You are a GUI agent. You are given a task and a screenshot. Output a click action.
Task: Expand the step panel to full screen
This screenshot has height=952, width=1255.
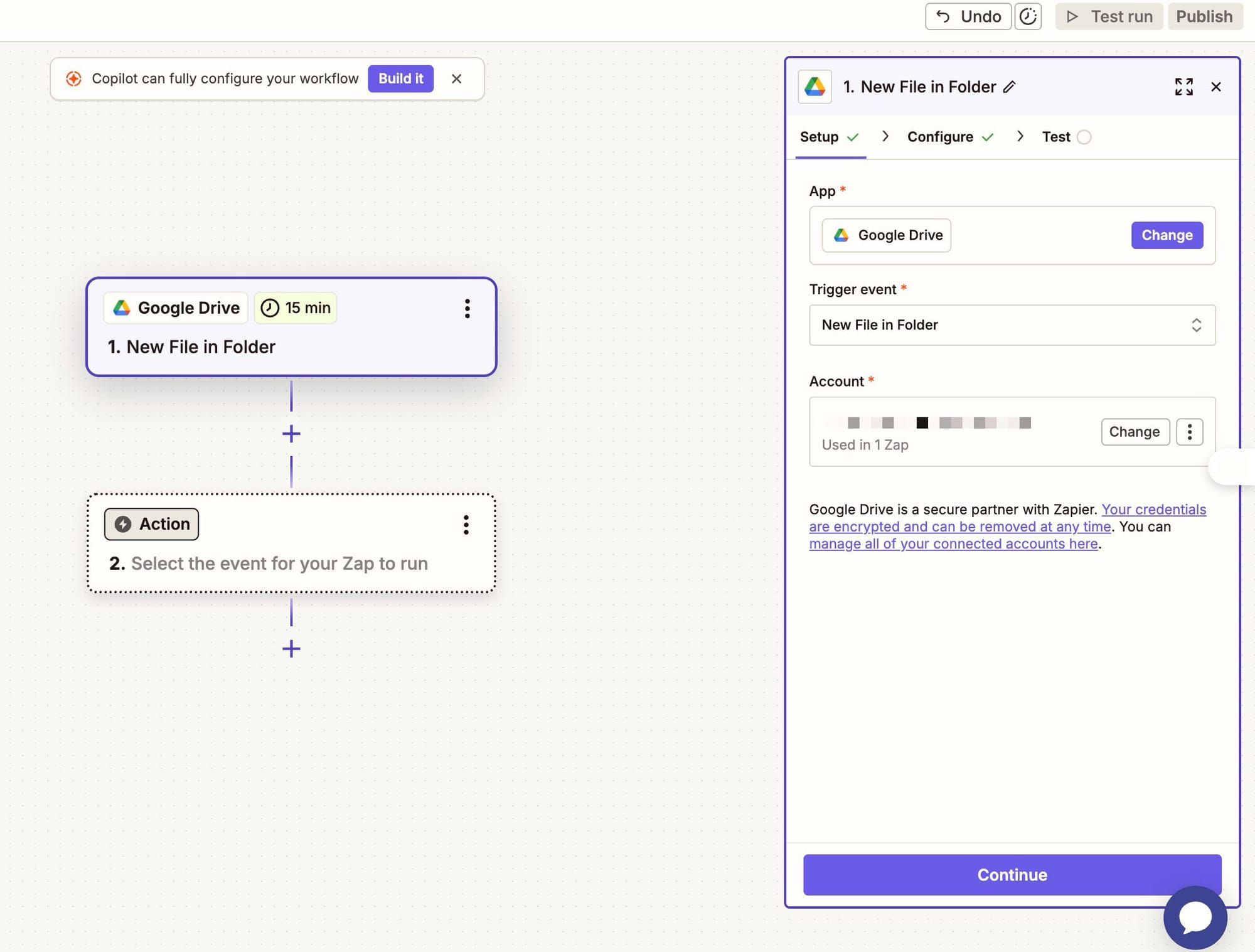pyautogui.click(x=1183, y=87)
